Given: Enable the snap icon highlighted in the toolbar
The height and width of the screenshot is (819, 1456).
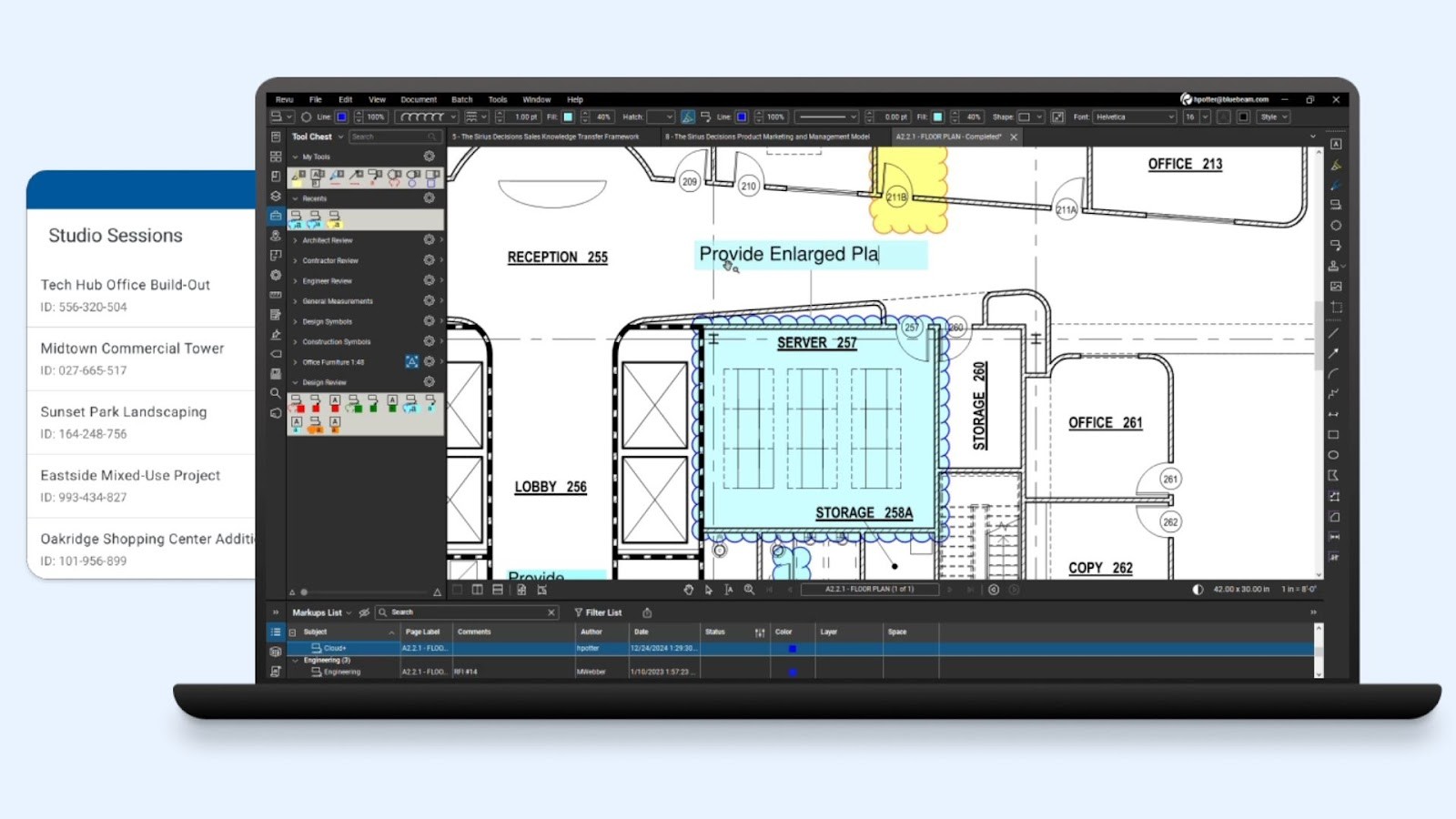Looking at the screenshot, I should point(688,116).
